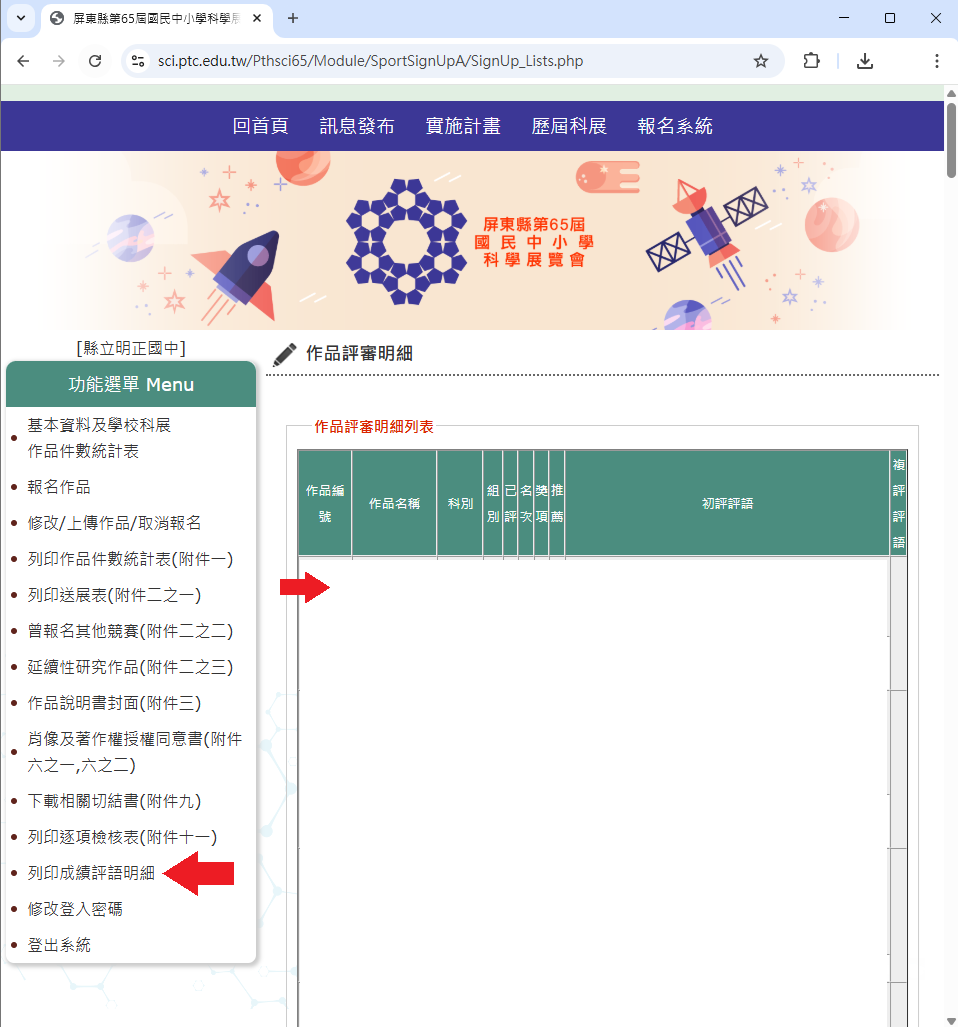Viewport: 958px width, 1027px height.
Task: Click 登出系統 to log out
Action: pyautogui.click(x=59, y=944)
